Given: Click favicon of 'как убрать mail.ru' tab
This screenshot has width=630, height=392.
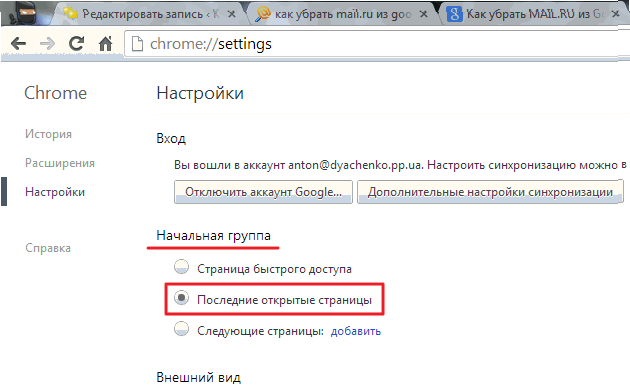Looking at the screenshot, I should tap(263, 14).
